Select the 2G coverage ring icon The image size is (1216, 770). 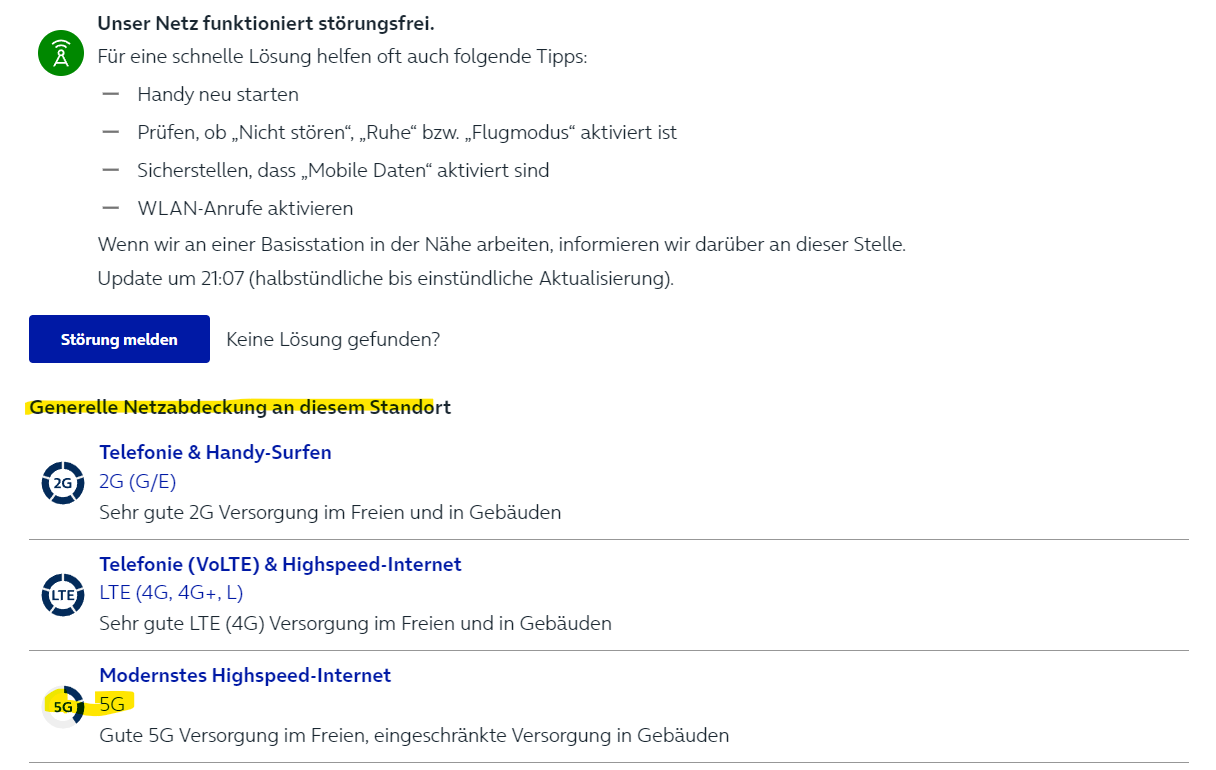[63, 483]
